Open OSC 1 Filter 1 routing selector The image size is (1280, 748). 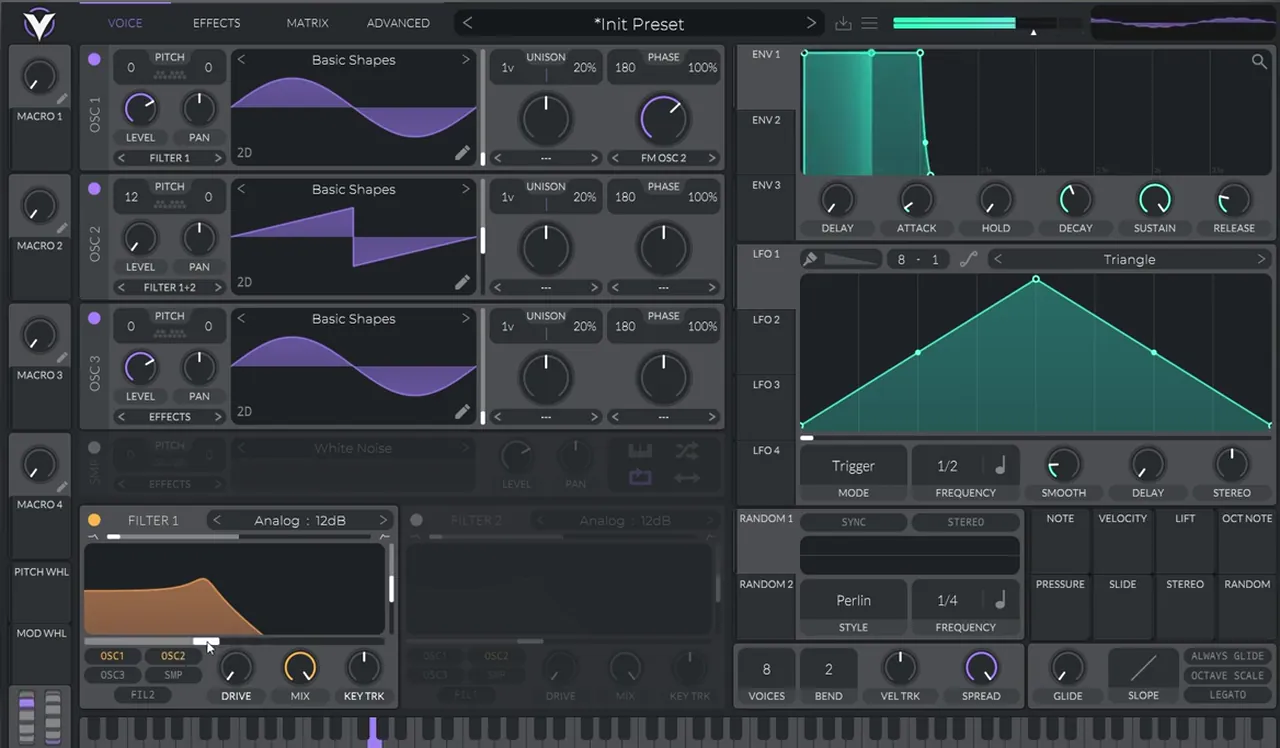[x=169, y=158]
